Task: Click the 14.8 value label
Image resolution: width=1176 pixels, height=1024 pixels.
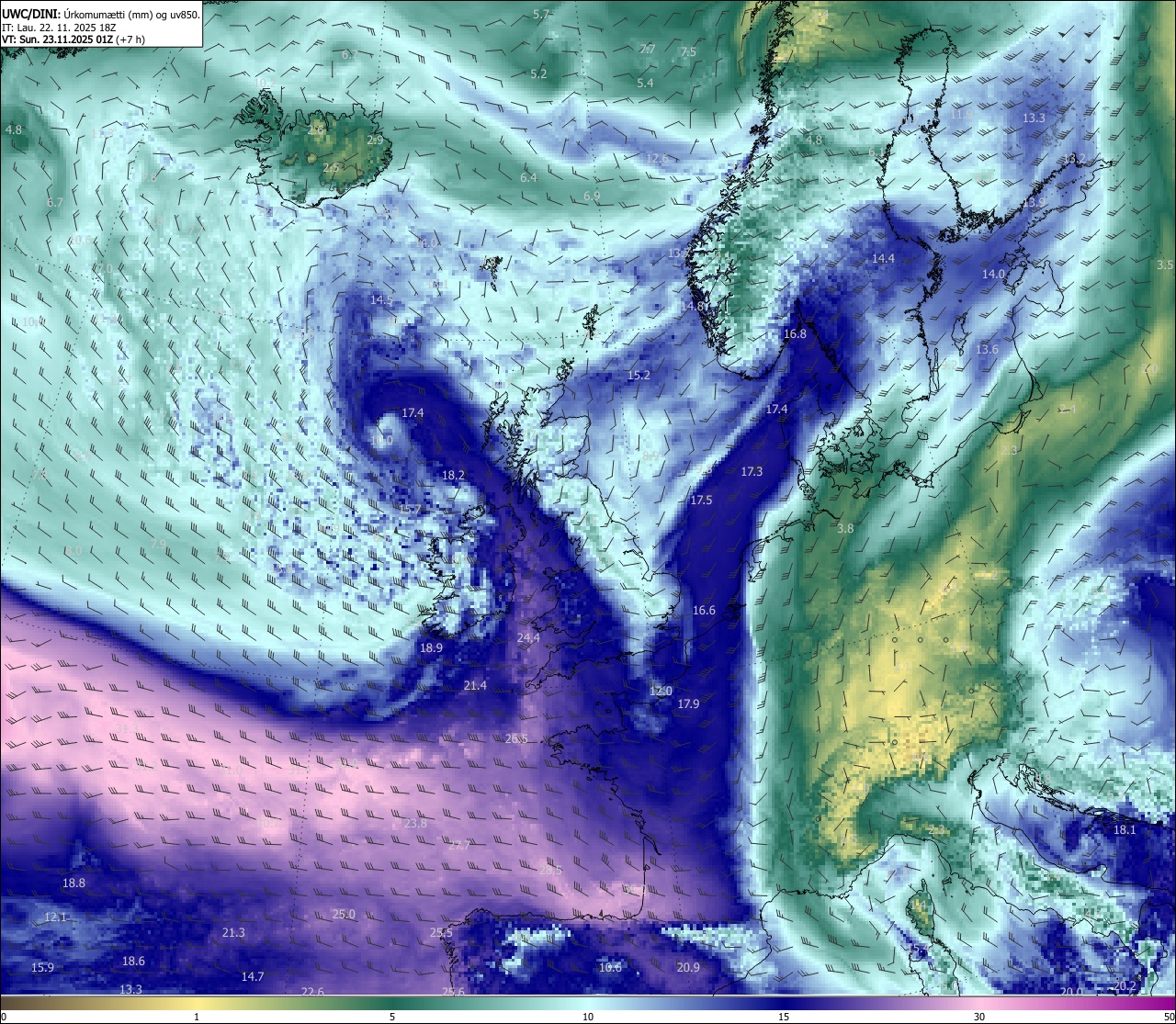Action: pyautogui.click(x=692, y=306)
